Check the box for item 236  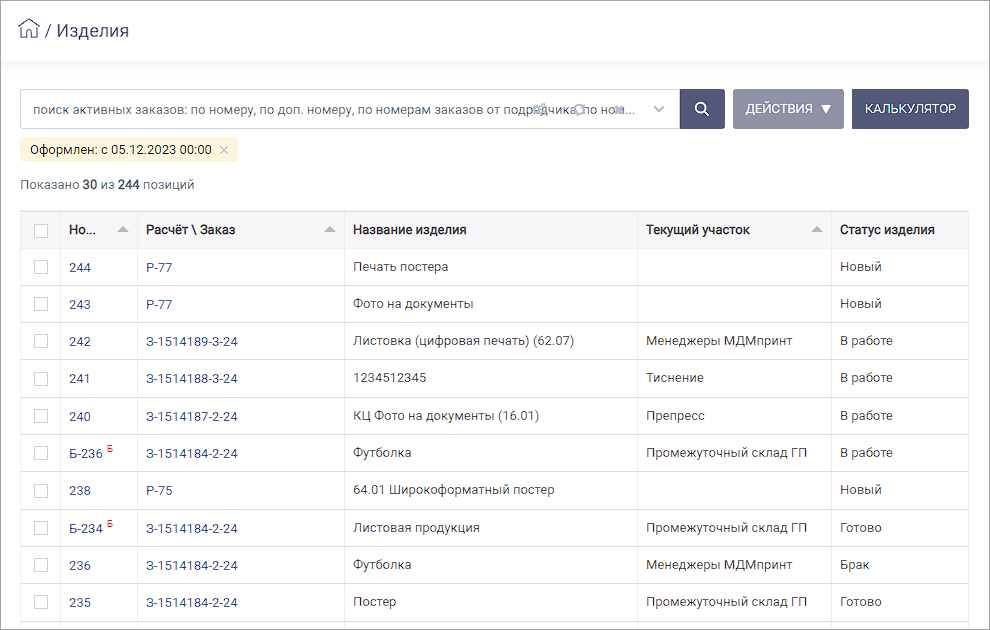tap(41, 565)
